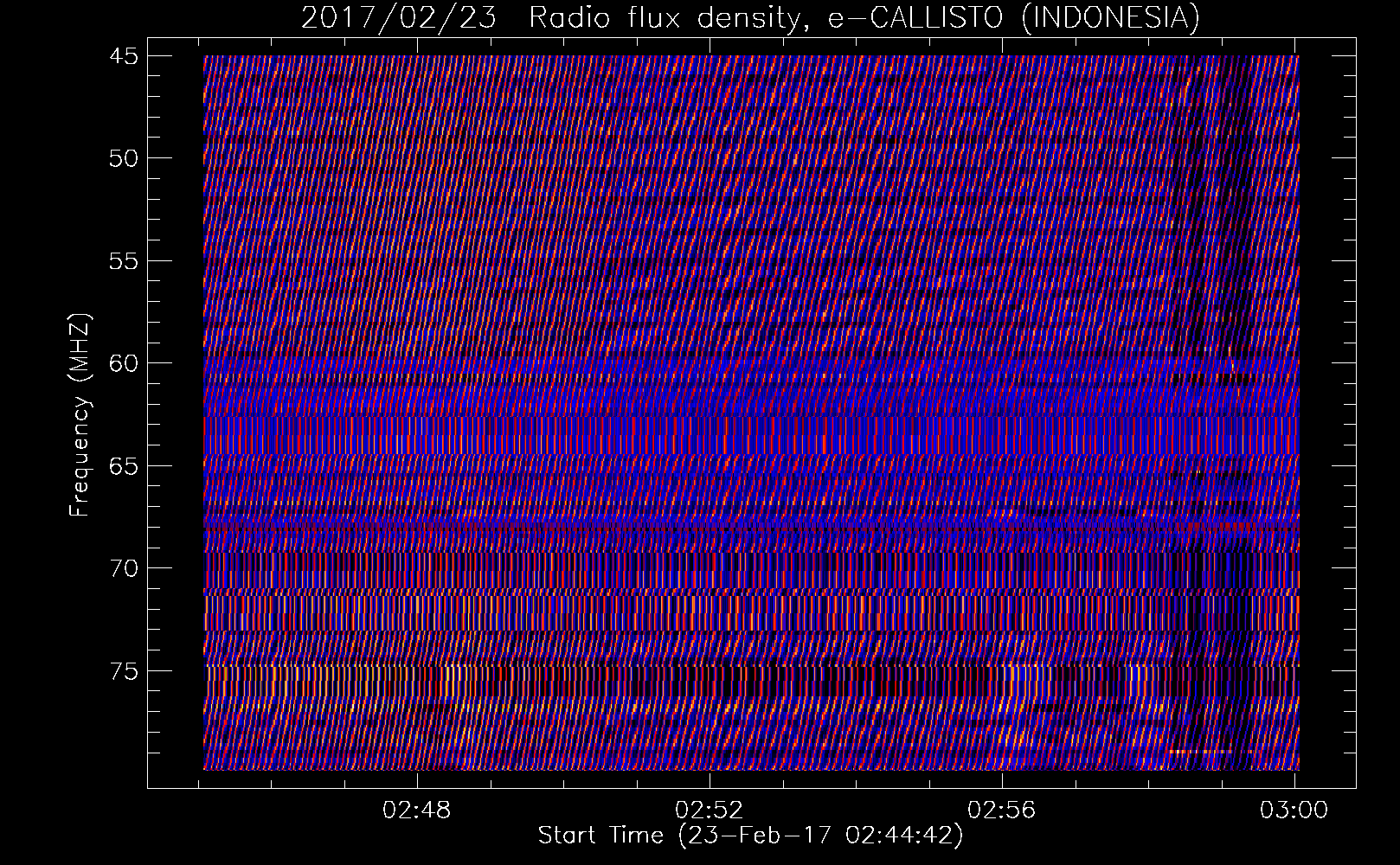Click the 02:56 time tick label
This screenshot has height=865, width=1400.
[1002, 811]
